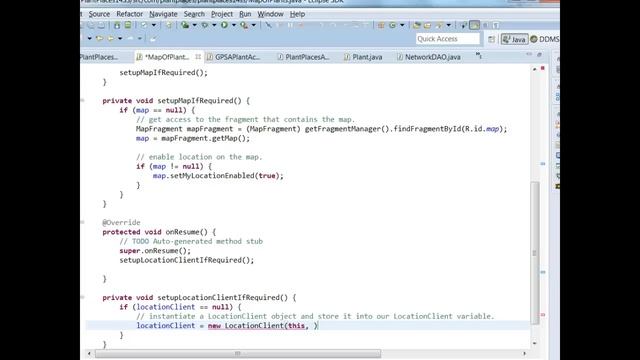Open the Lint check dropdown arrow
Image resolution: width=640 pixels, height=360 pixels.
coord(154,25)
